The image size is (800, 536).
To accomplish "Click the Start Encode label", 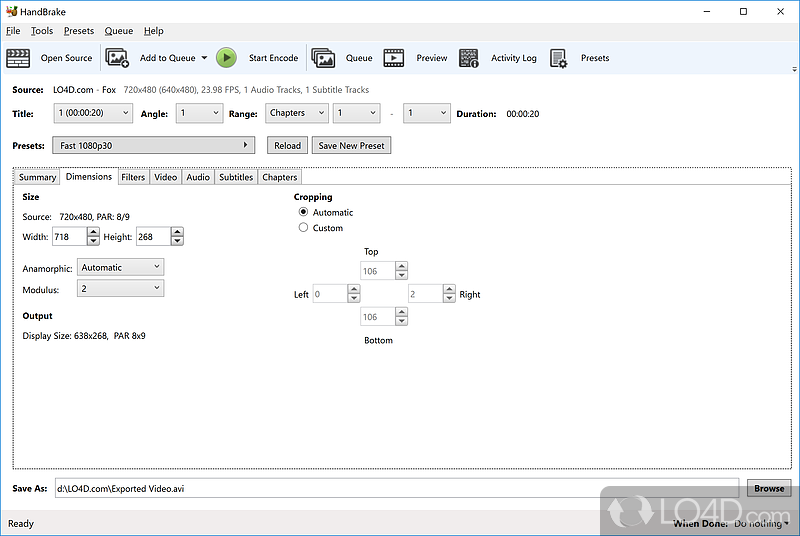I will 273,58.
